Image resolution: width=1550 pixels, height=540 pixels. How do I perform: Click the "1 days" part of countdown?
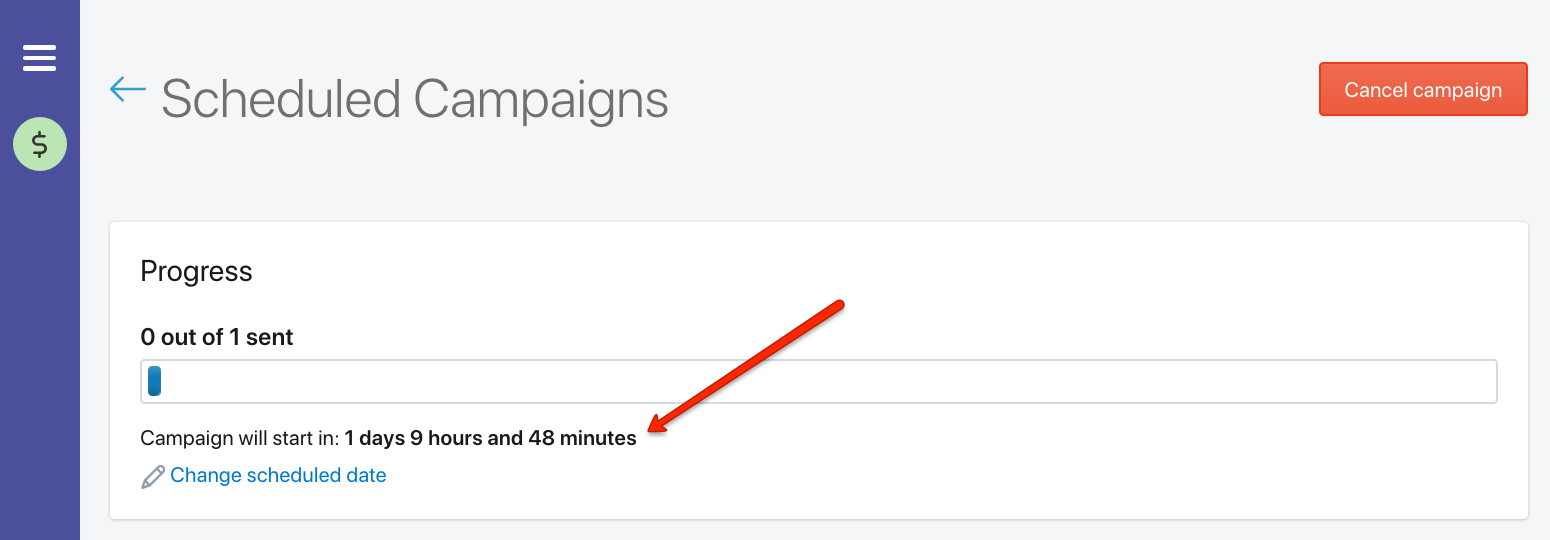tap(375, 438)
